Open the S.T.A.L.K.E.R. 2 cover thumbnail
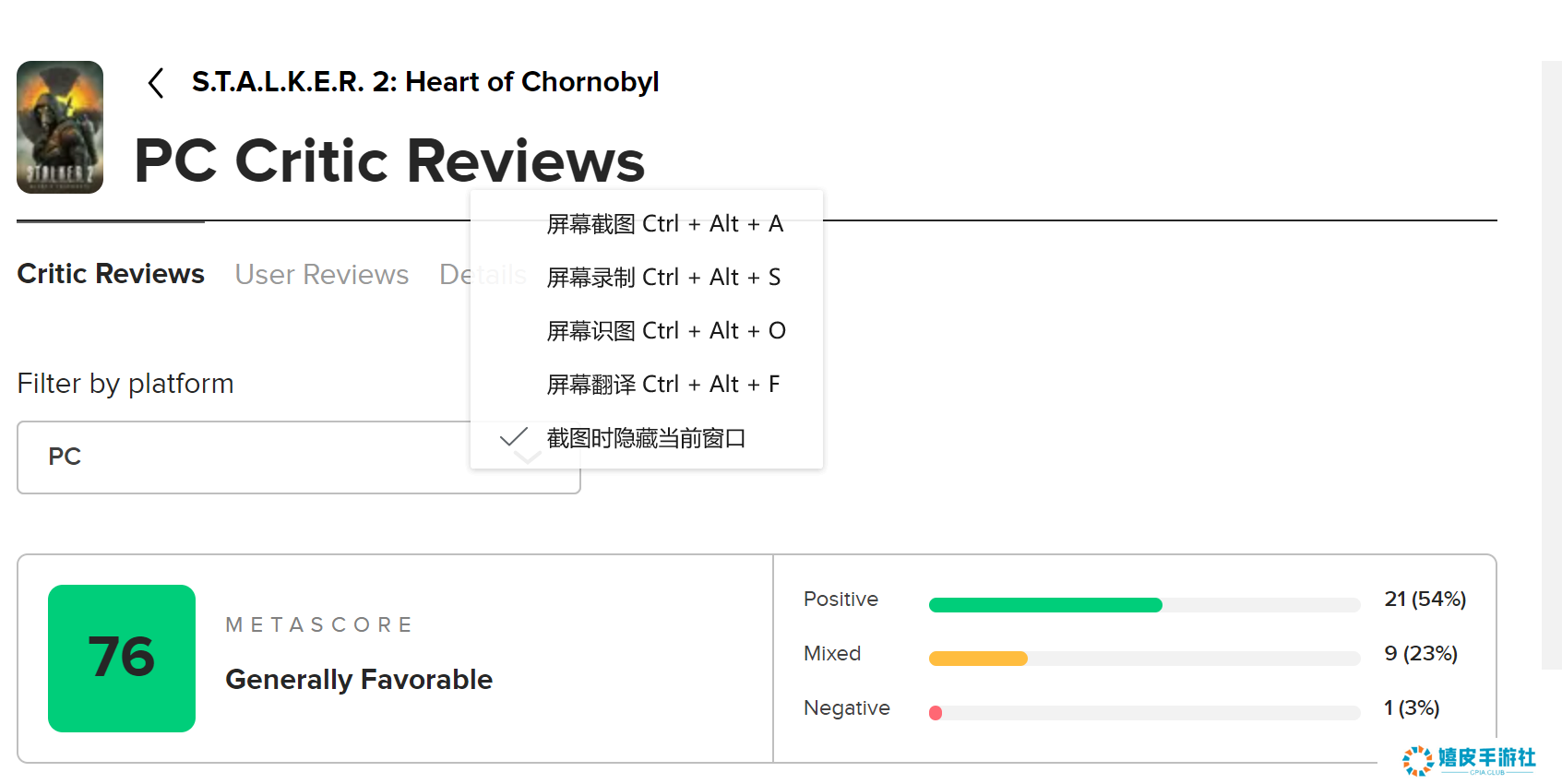 [60, 127]
